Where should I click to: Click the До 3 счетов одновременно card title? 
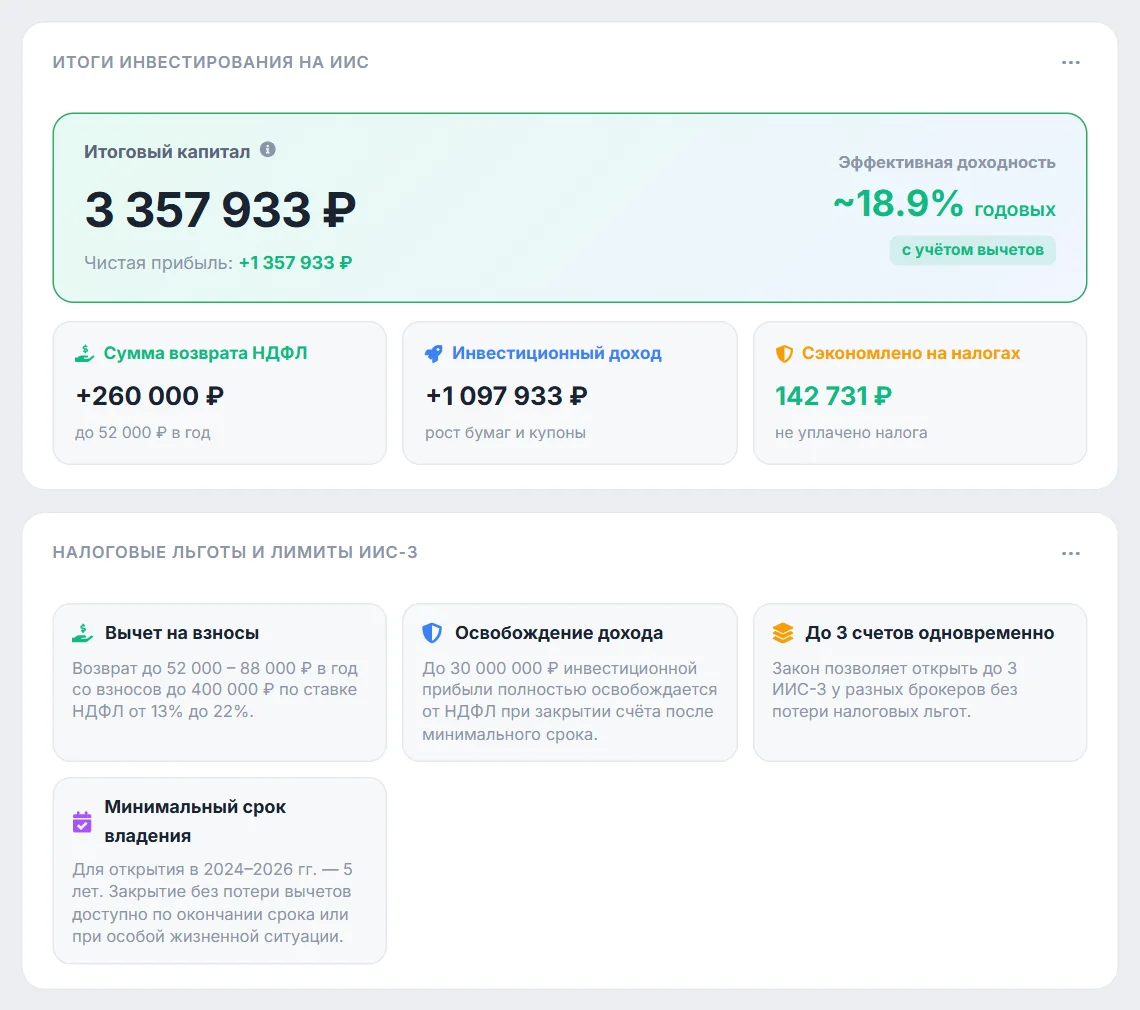click(x=929, y=633)
